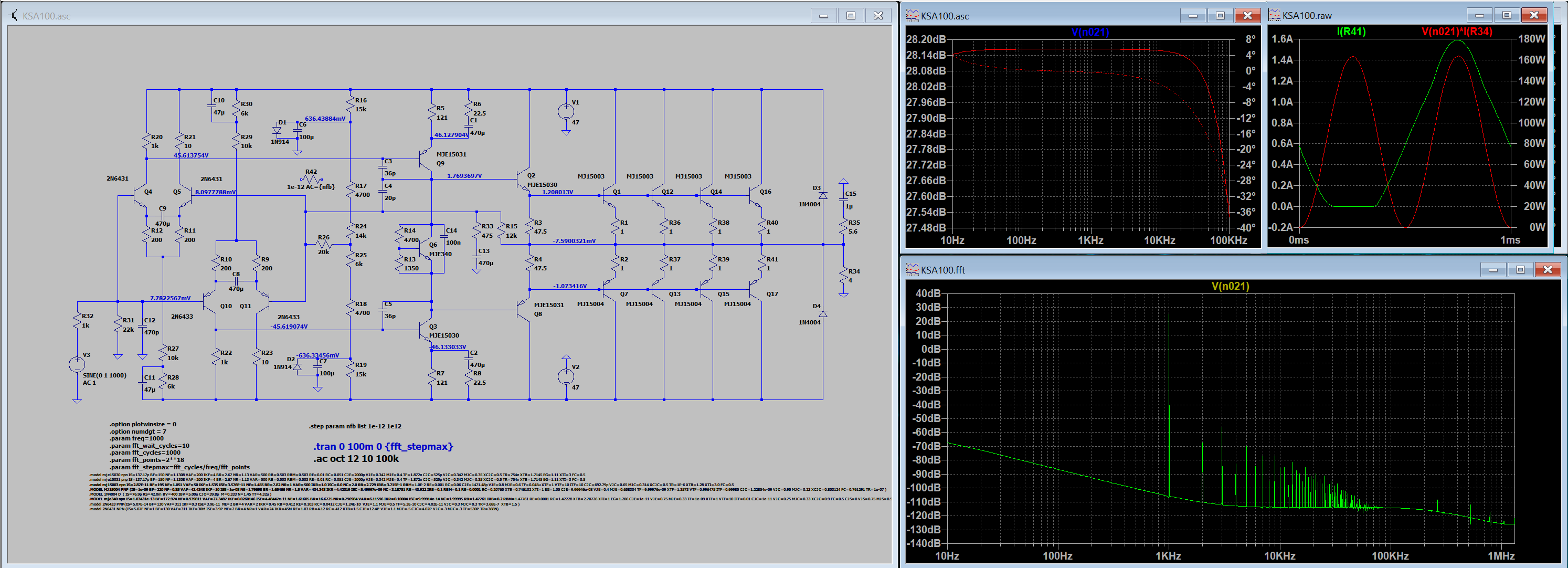
Task: Select the Q3 MJE15030 transistor symbol
Action: pyautogui.click(x=425, y=330)
